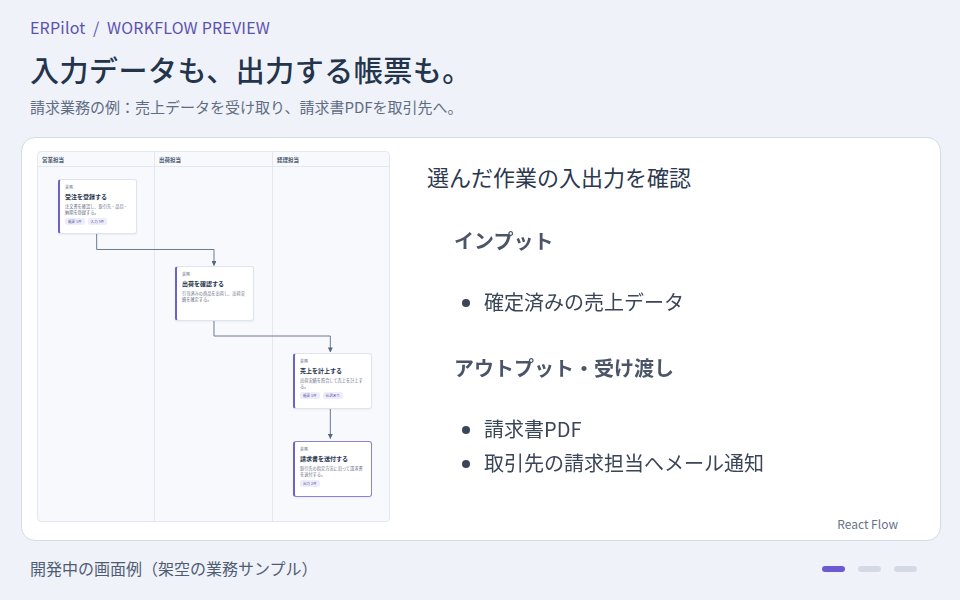960x600 pixels.
Task: Click the tag in 請求書を送付する node
Action: (x=310, y=484)
